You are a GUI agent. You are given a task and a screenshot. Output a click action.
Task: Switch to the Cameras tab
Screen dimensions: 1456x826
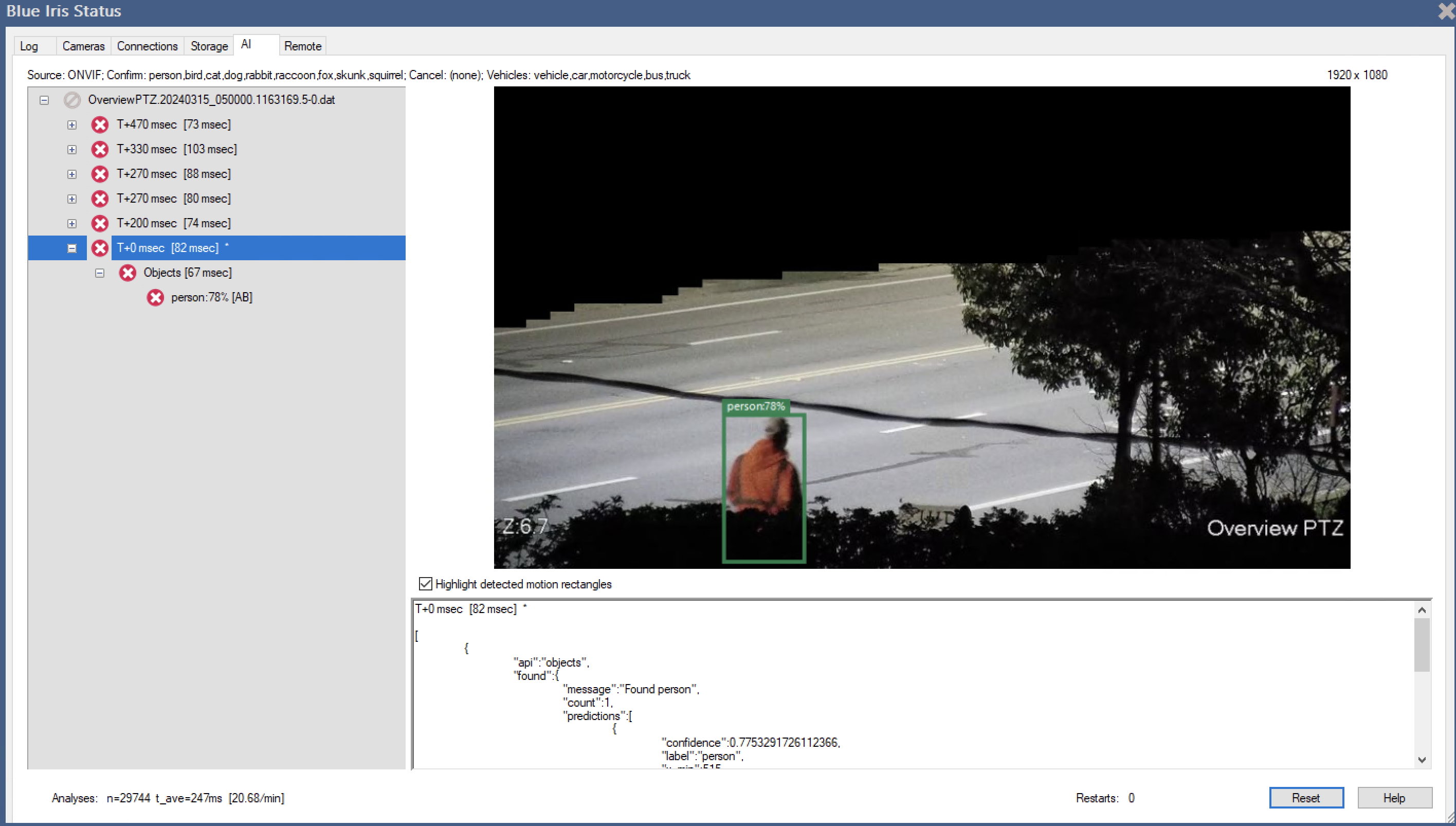(83, 46)
